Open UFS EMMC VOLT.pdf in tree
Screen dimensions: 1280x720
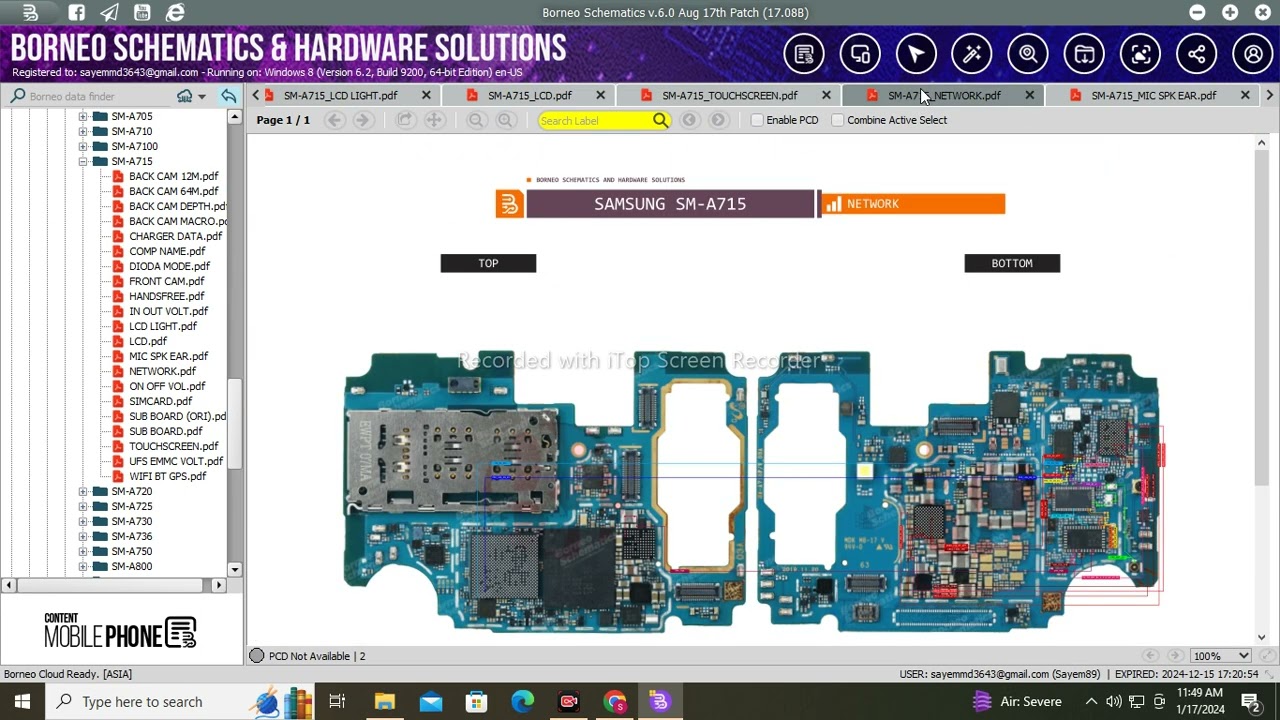[175, 461]
